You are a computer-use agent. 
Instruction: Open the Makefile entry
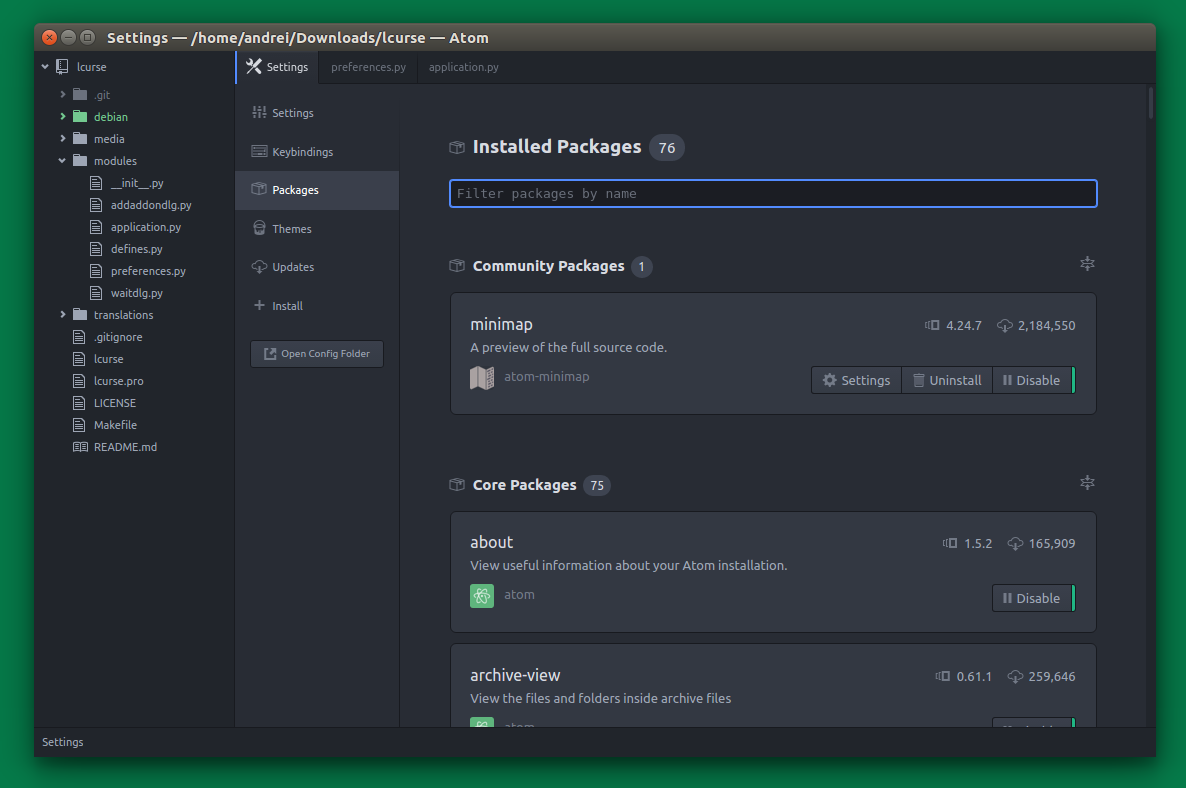click(x=115, y=425)
